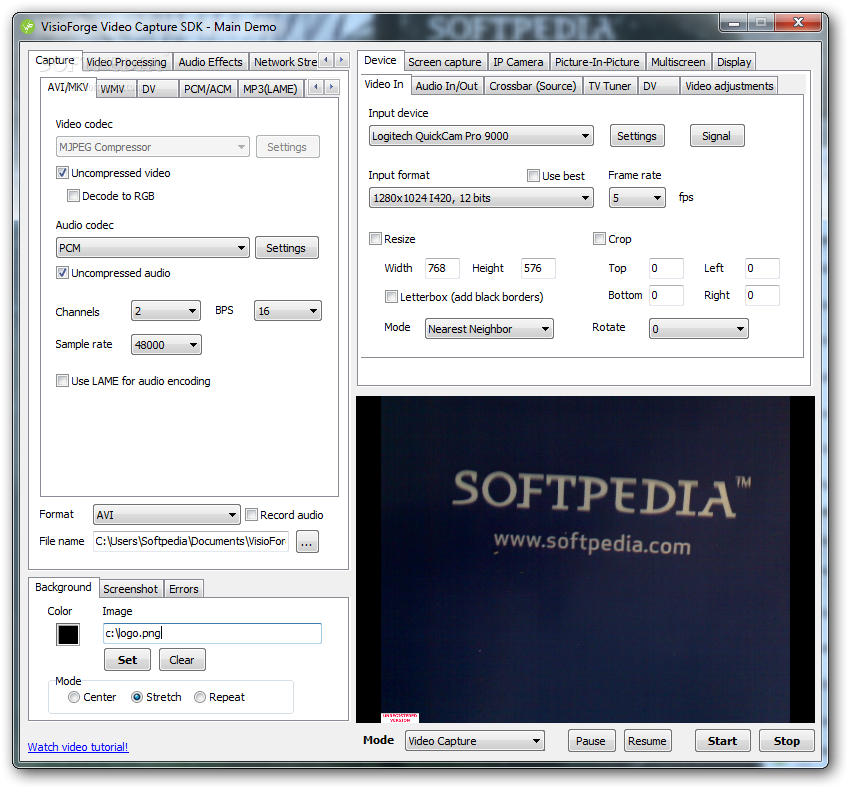The image size is (849, 789).
Task: Switch to the Errors tab
Action: pos(184,589)
